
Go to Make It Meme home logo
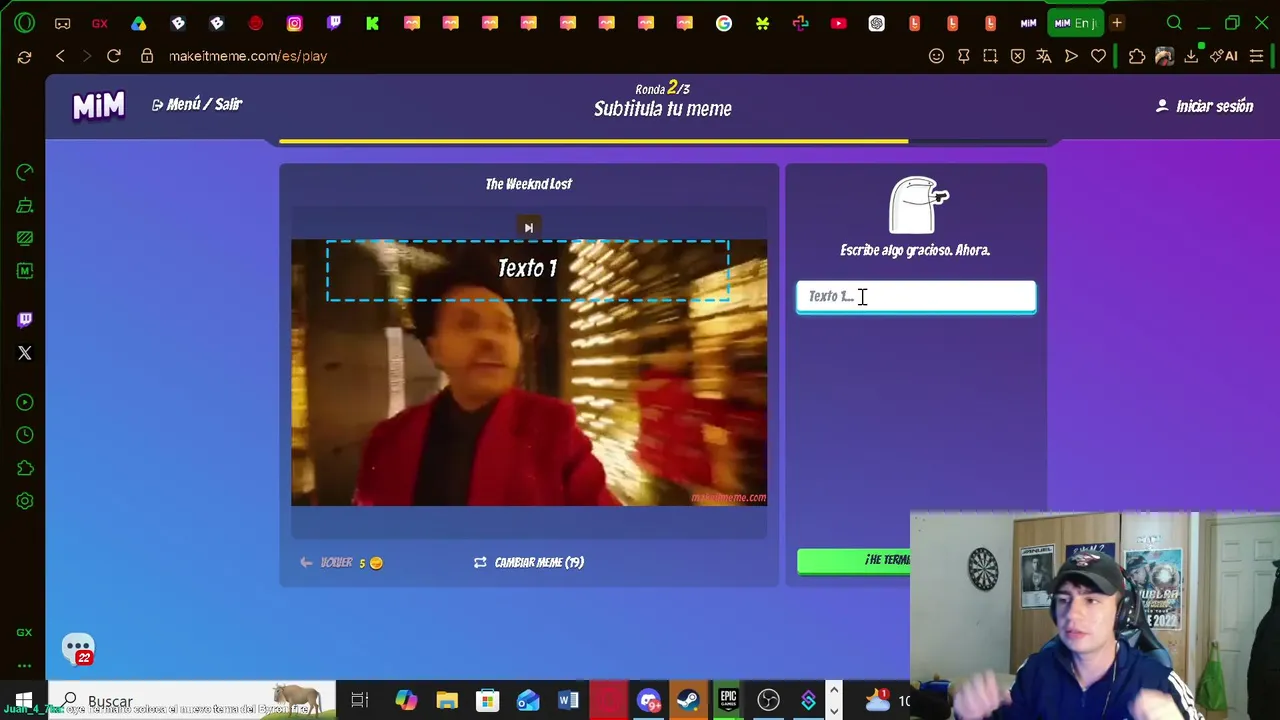(x=98, y=105)
